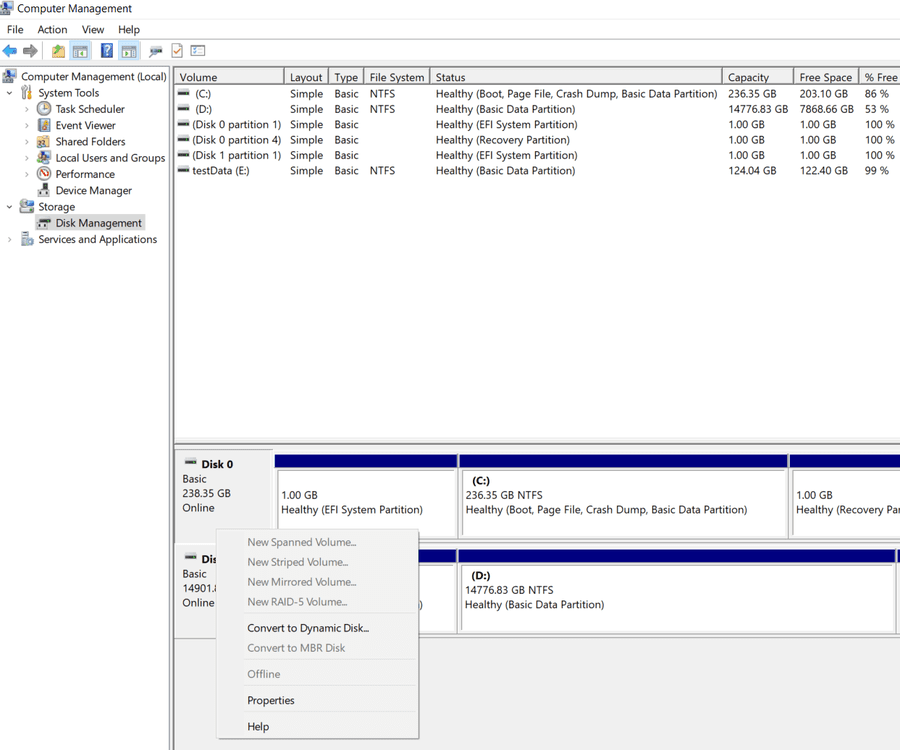Select the testData (E:) volume row
The height and width of the screenshot is (750, 900).
click(537, 170)
